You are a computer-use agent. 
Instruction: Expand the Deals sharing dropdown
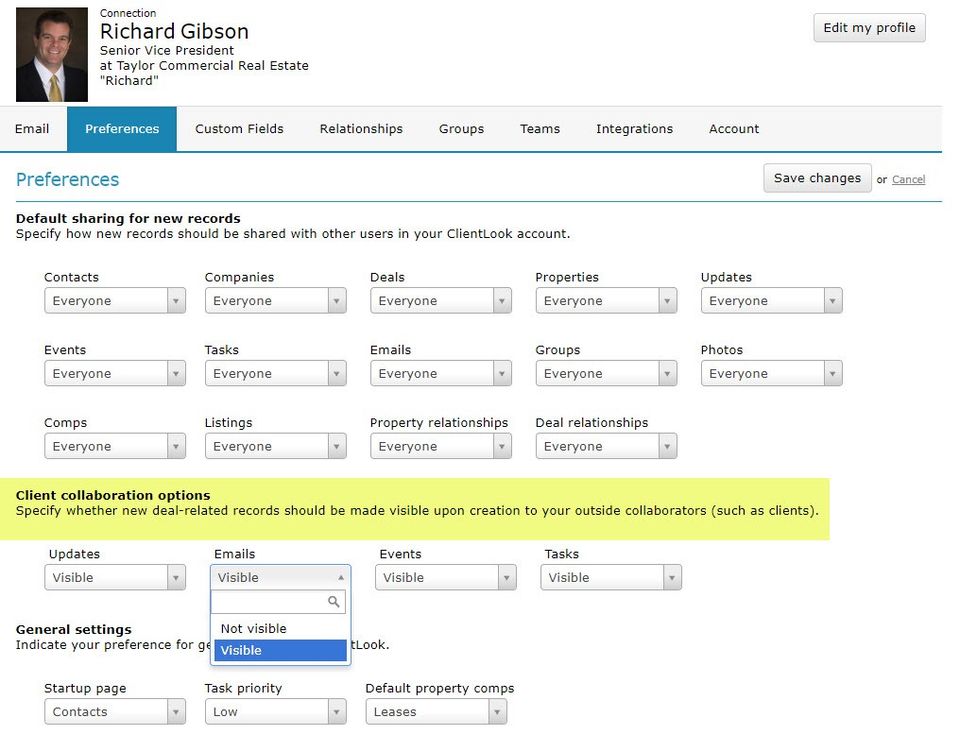pyautogui.click(x=440, y=301)
